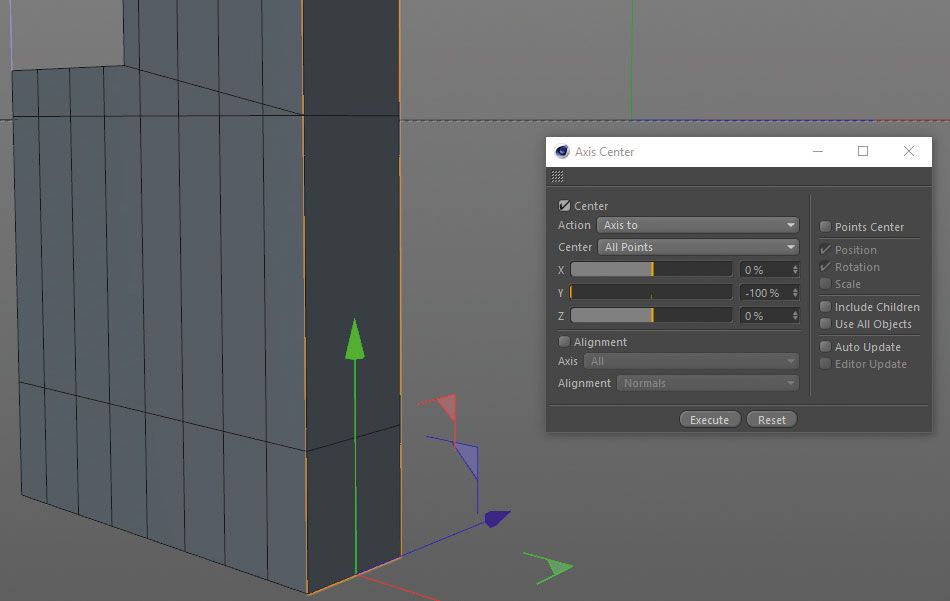Click the green arrow near bottom right

549,566
